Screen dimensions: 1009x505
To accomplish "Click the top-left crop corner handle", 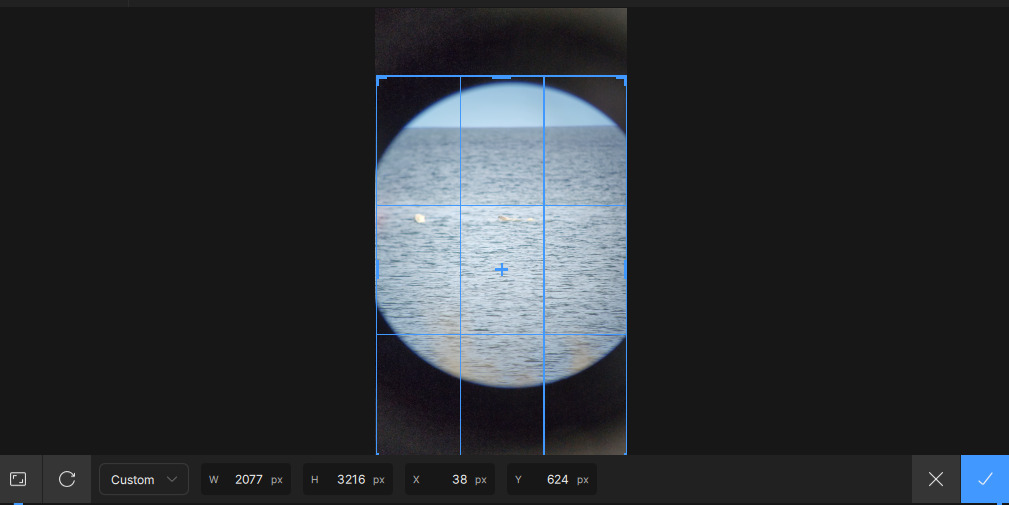I will click(378, 78).
